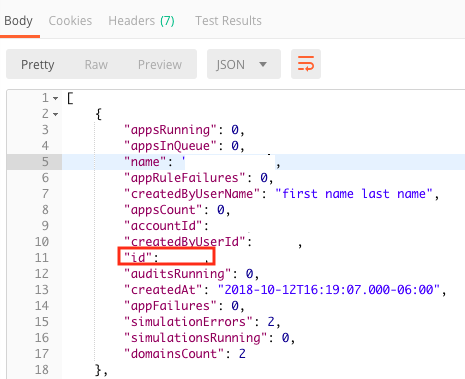Select the Preview view mode

(160, 64)
